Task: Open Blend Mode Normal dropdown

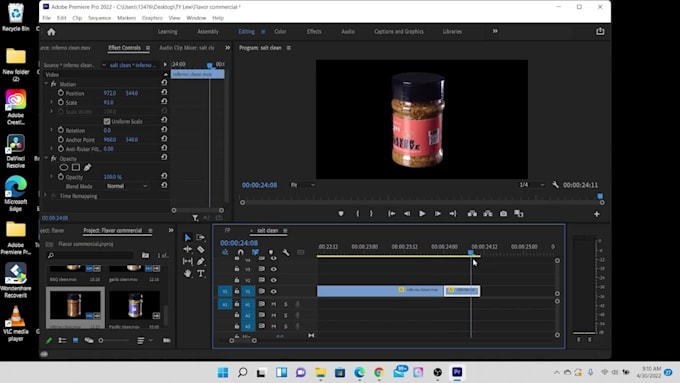Action: tap(127, 186)
